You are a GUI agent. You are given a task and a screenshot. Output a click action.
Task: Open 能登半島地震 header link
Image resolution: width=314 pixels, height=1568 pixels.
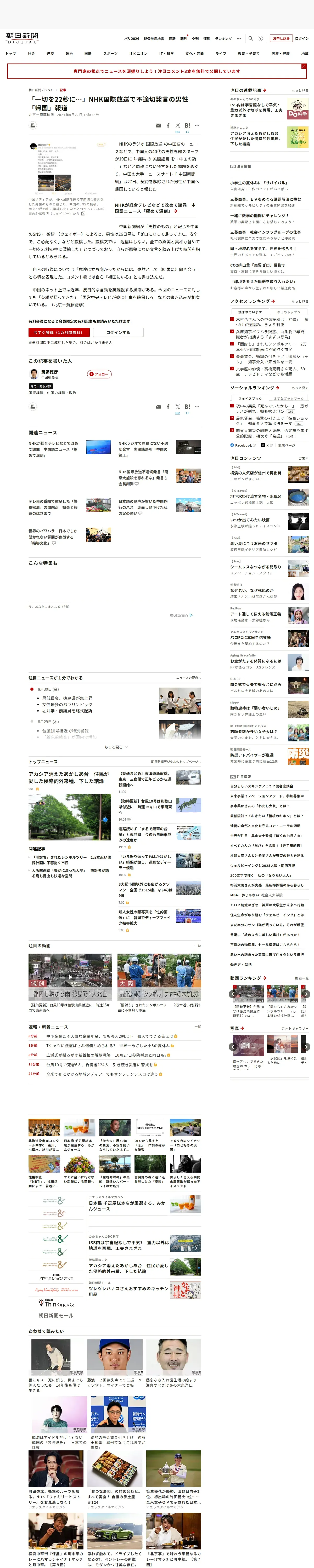(x=154, y=38)
